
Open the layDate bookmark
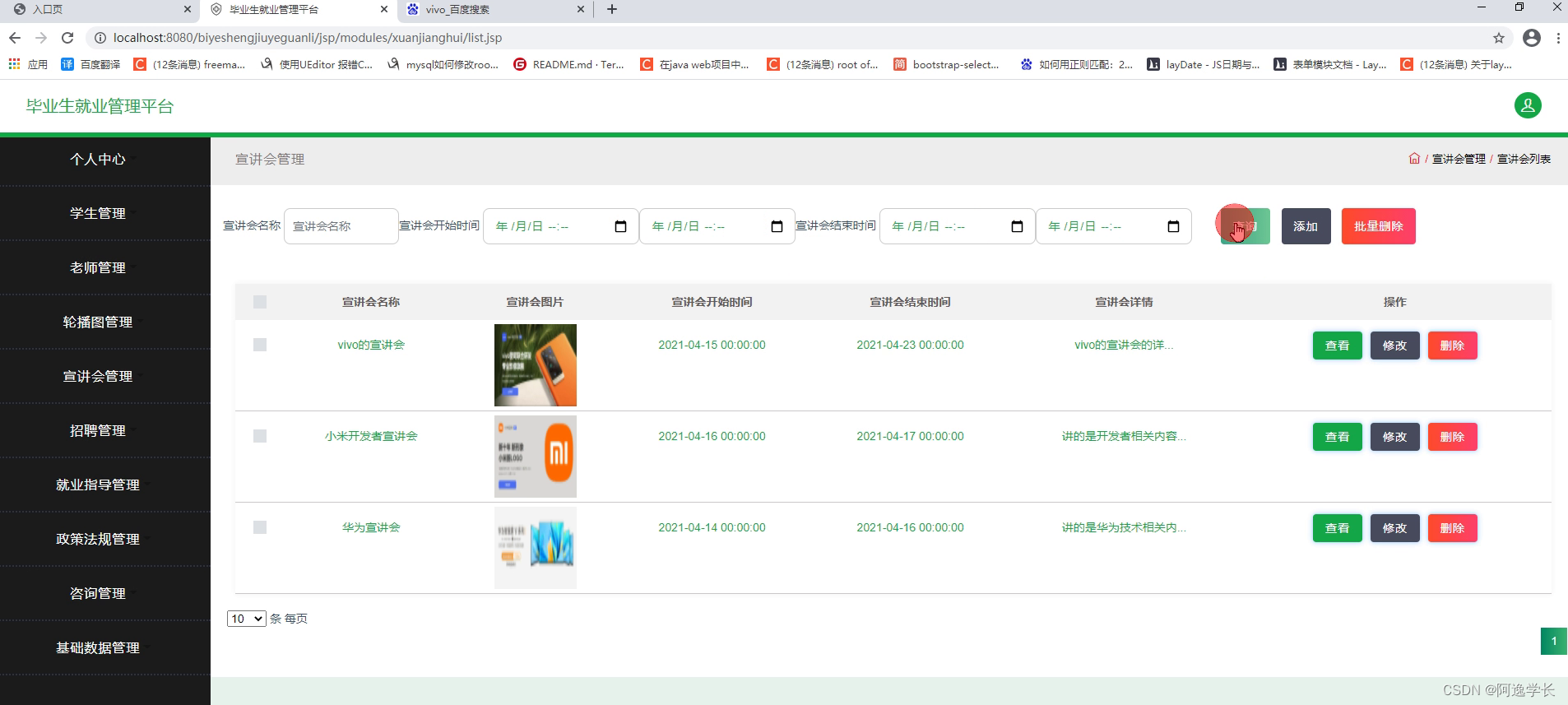coord(1203,64)
